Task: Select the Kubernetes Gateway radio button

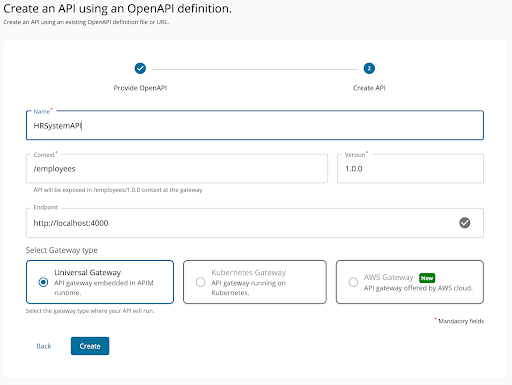Action: [200, 282]
